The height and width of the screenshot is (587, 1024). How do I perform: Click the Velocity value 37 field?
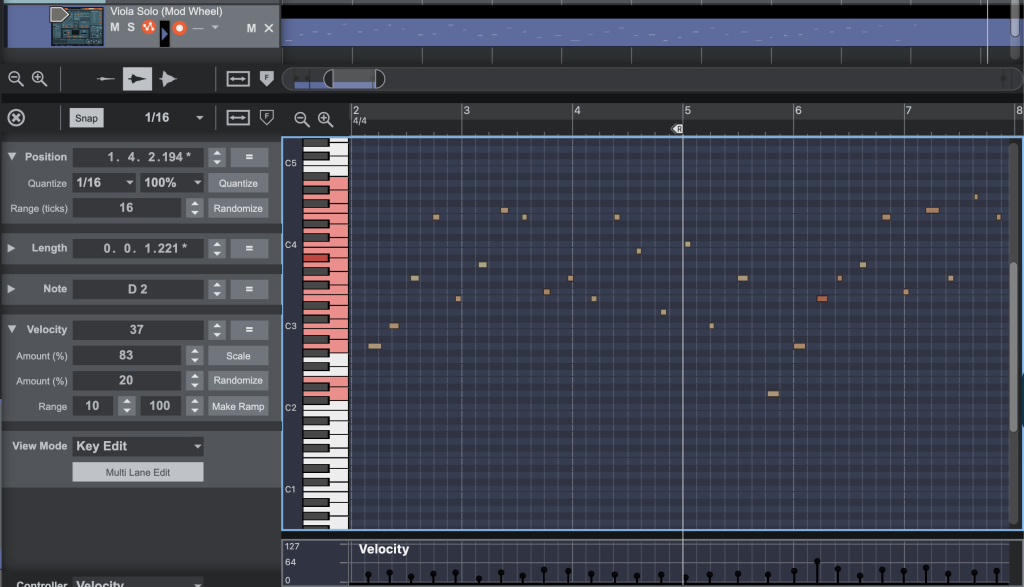coord(139,330)
